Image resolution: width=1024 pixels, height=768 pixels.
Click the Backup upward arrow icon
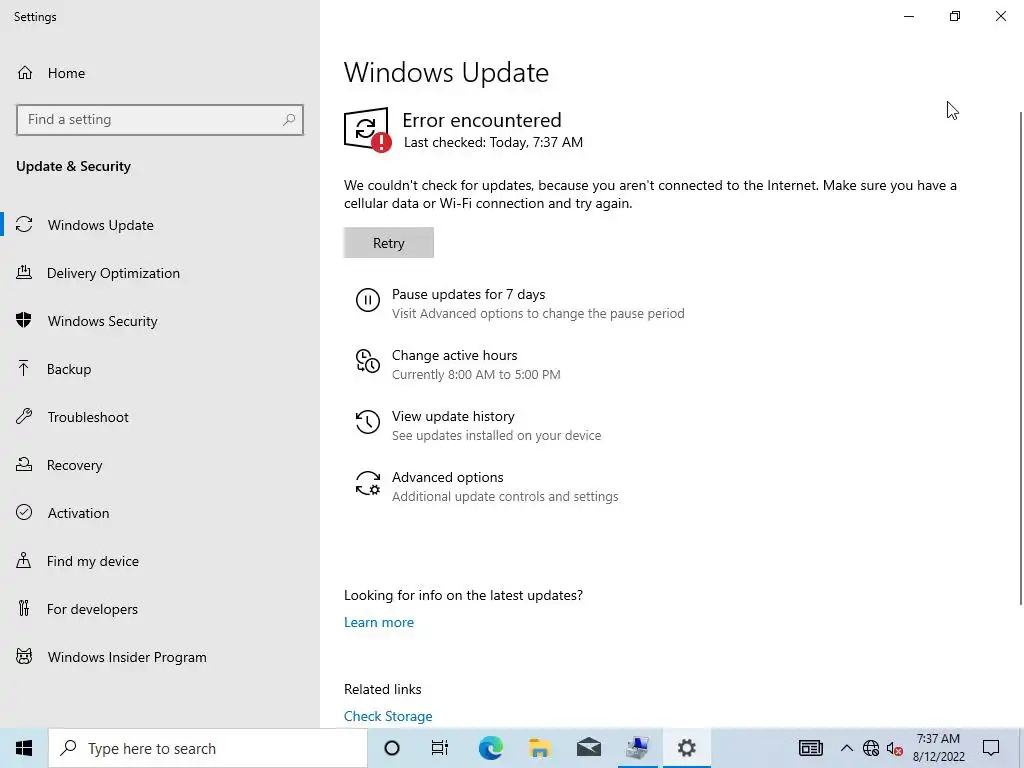click(24, 369)
